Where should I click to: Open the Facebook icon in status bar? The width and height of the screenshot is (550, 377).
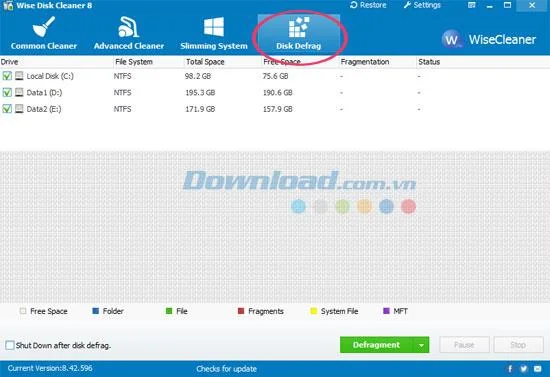click(x=510, y=369)
